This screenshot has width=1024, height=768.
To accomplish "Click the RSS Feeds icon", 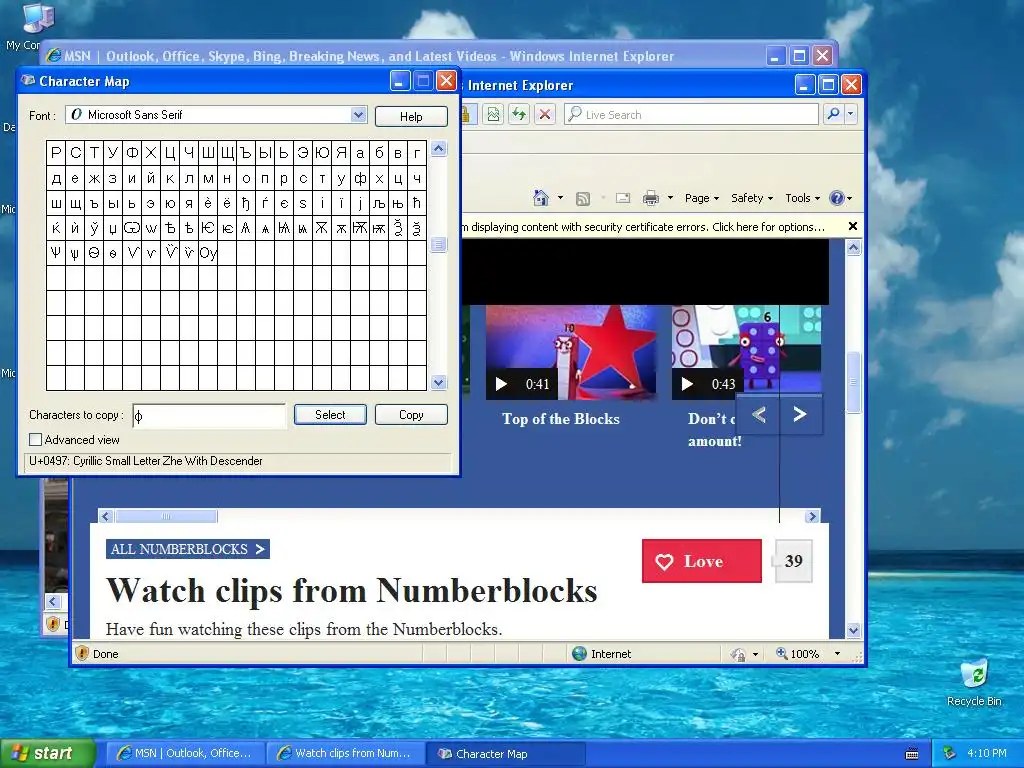I will (x=583, y=199).
